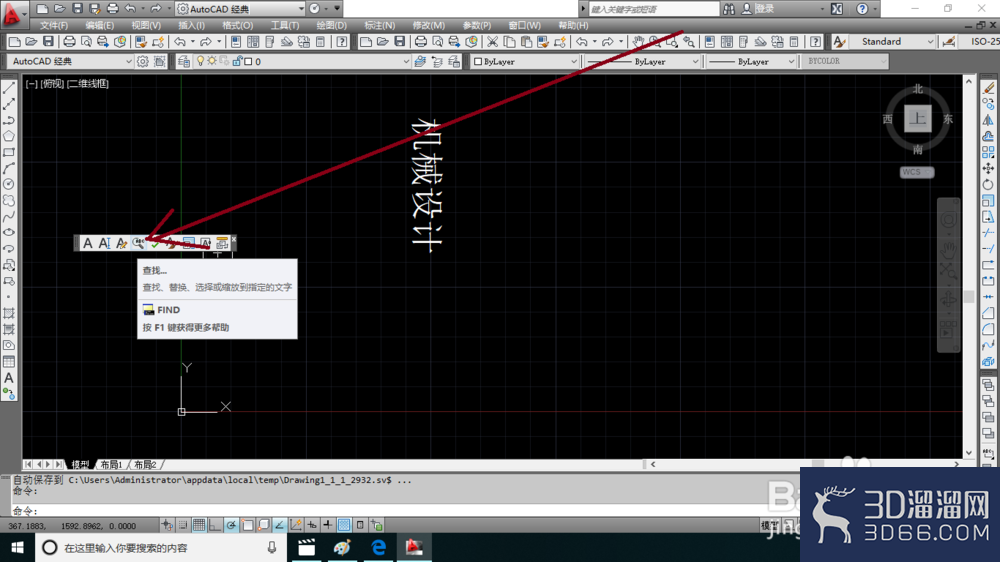Open the Layer Properties Manager
Image resolution: width=1000 pixels, height=562 pixels.
184,61
